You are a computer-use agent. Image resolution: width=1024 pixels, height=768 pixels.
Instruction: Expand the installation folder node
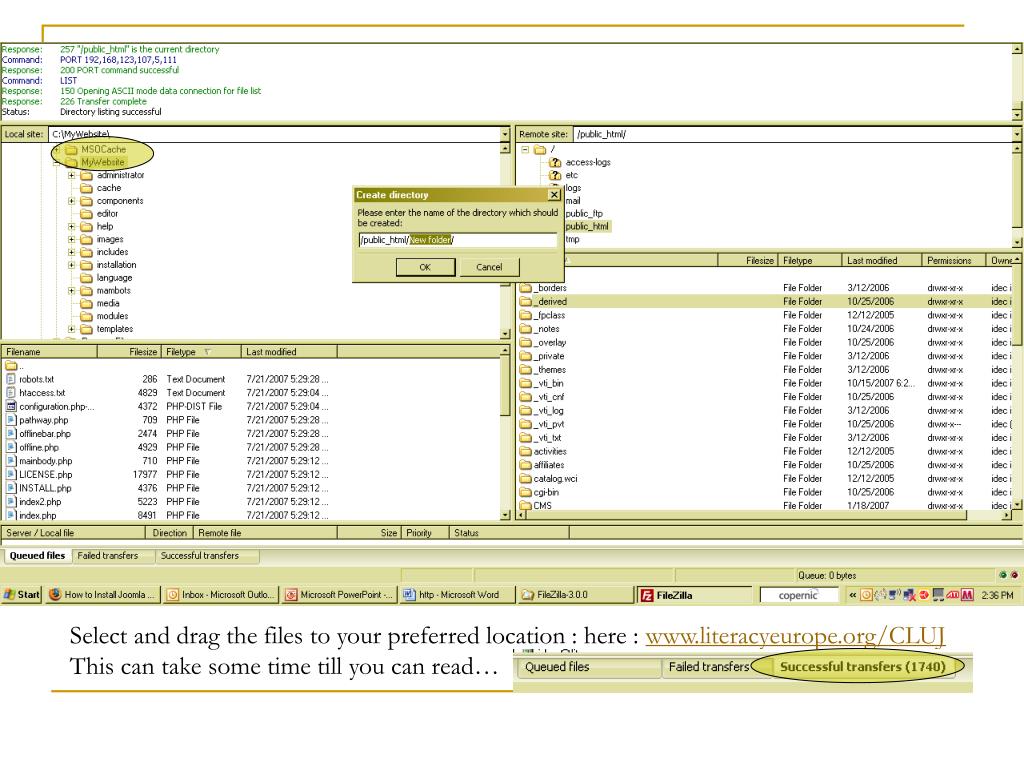72,265
